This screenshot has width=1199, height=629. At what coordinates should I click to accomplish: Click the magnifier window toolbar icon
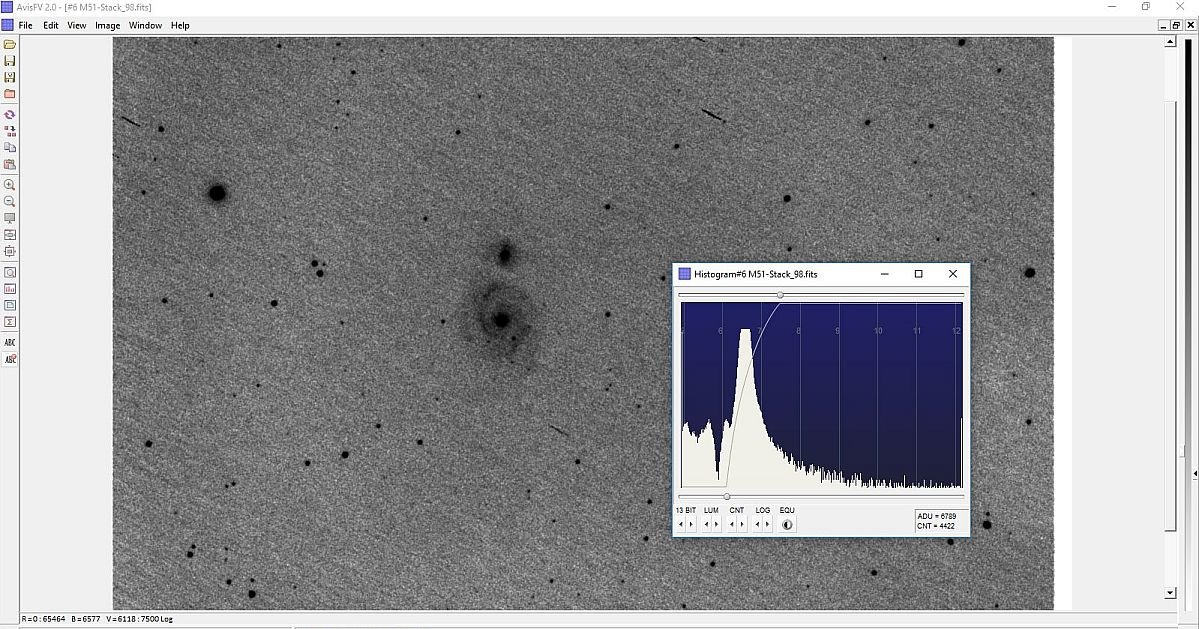coord(10,273)
